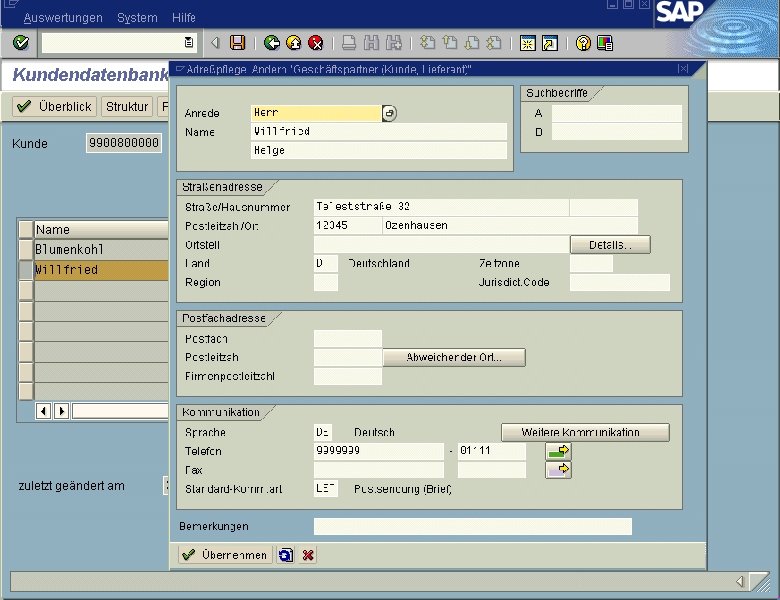Click the Abweichender Ort... button
The height and width of the screenshot is (600, 780).
(x=454, y=357)
